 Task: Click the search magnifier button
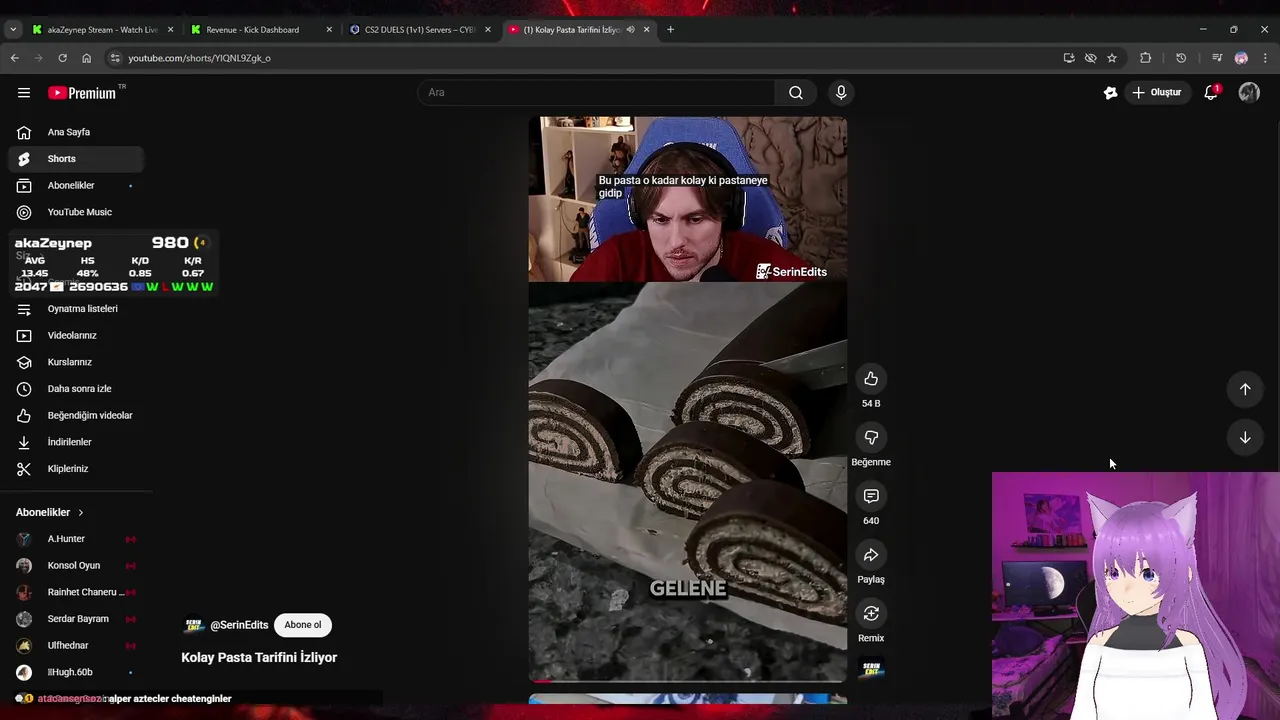[796, 93]
